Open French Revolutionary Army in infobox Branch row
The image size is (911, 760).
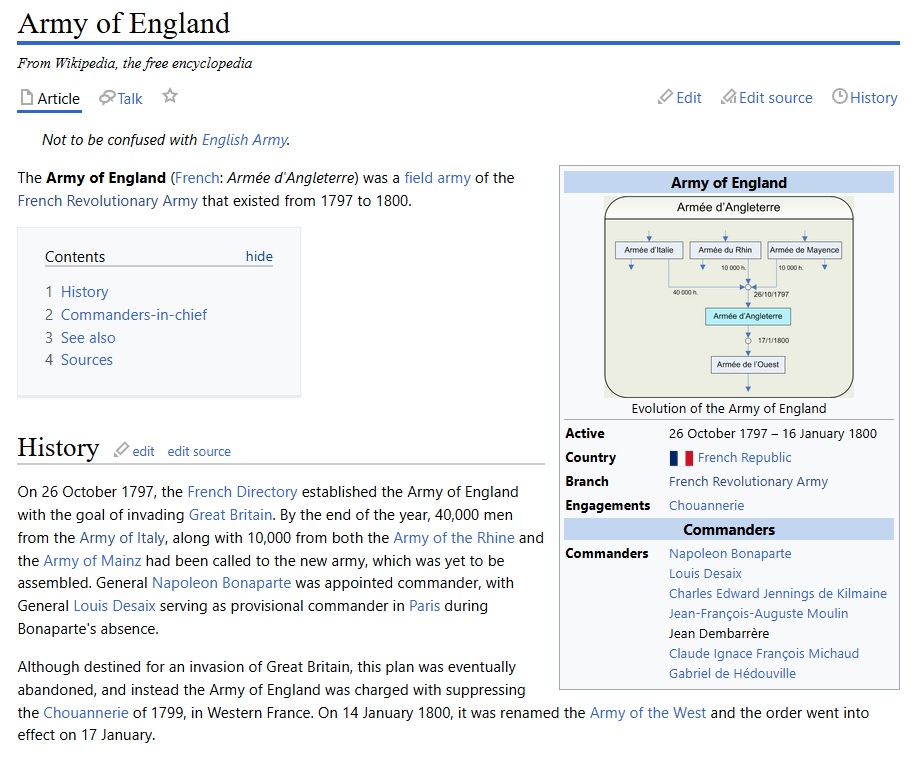point(748,482)
